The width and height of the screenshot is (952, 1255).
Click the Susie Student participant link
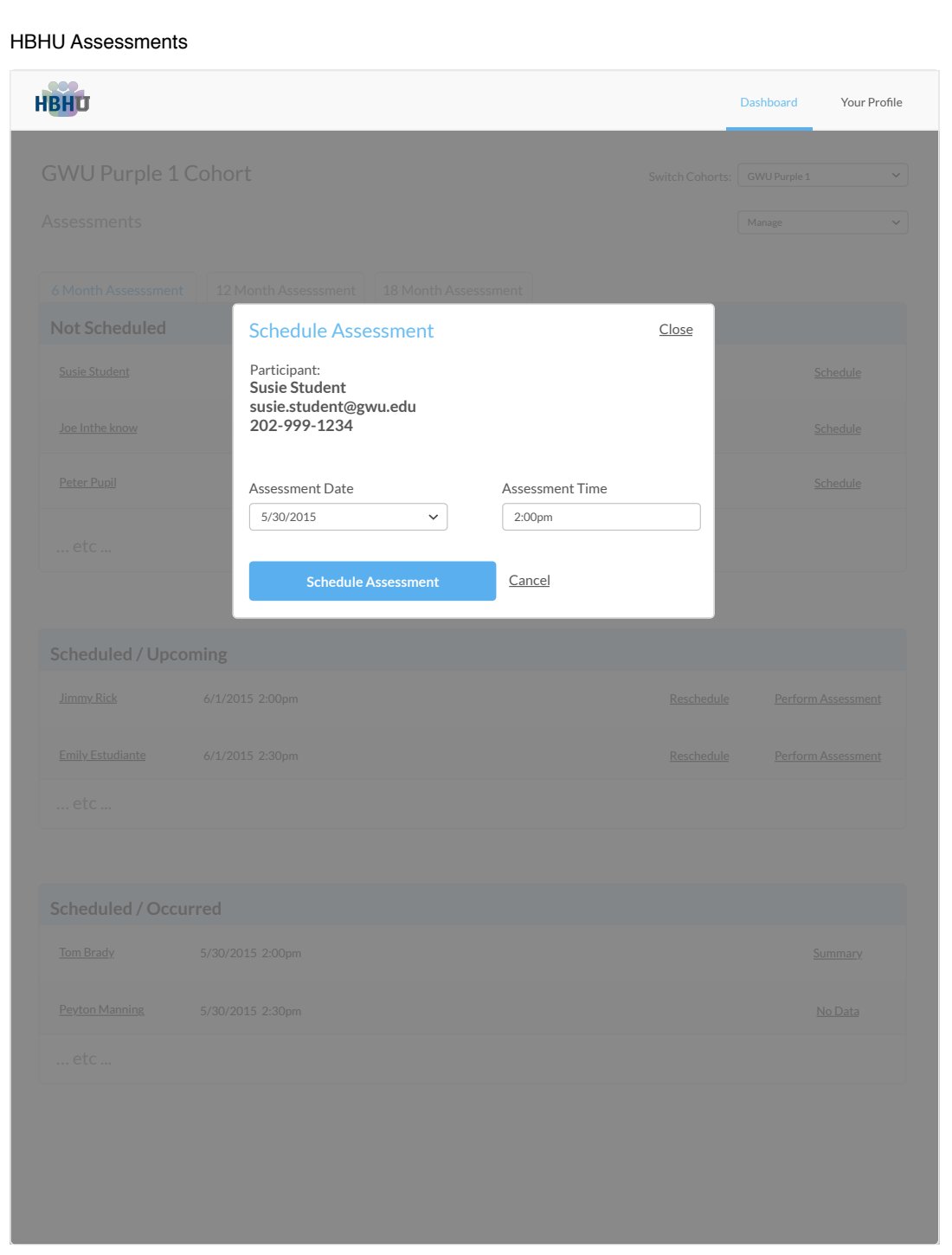point(94,372)
